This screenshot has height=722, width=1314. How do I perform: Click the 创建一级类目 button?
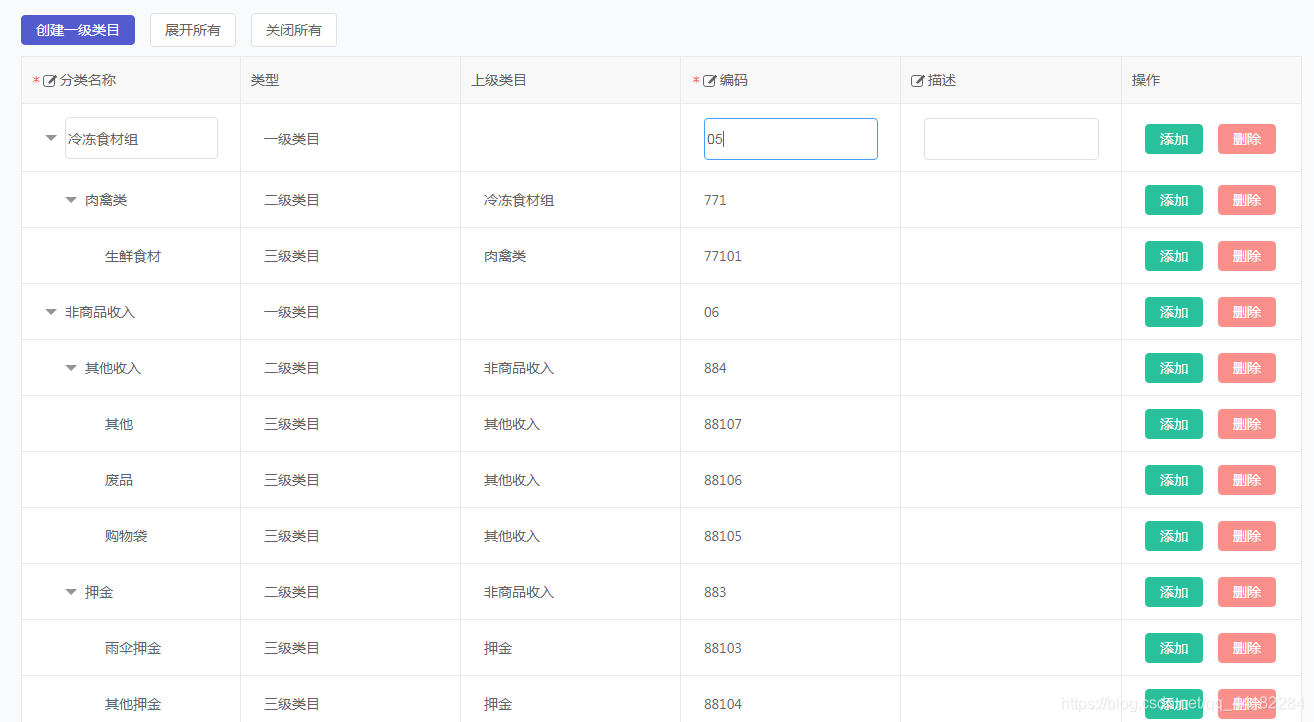pos(78,30)
